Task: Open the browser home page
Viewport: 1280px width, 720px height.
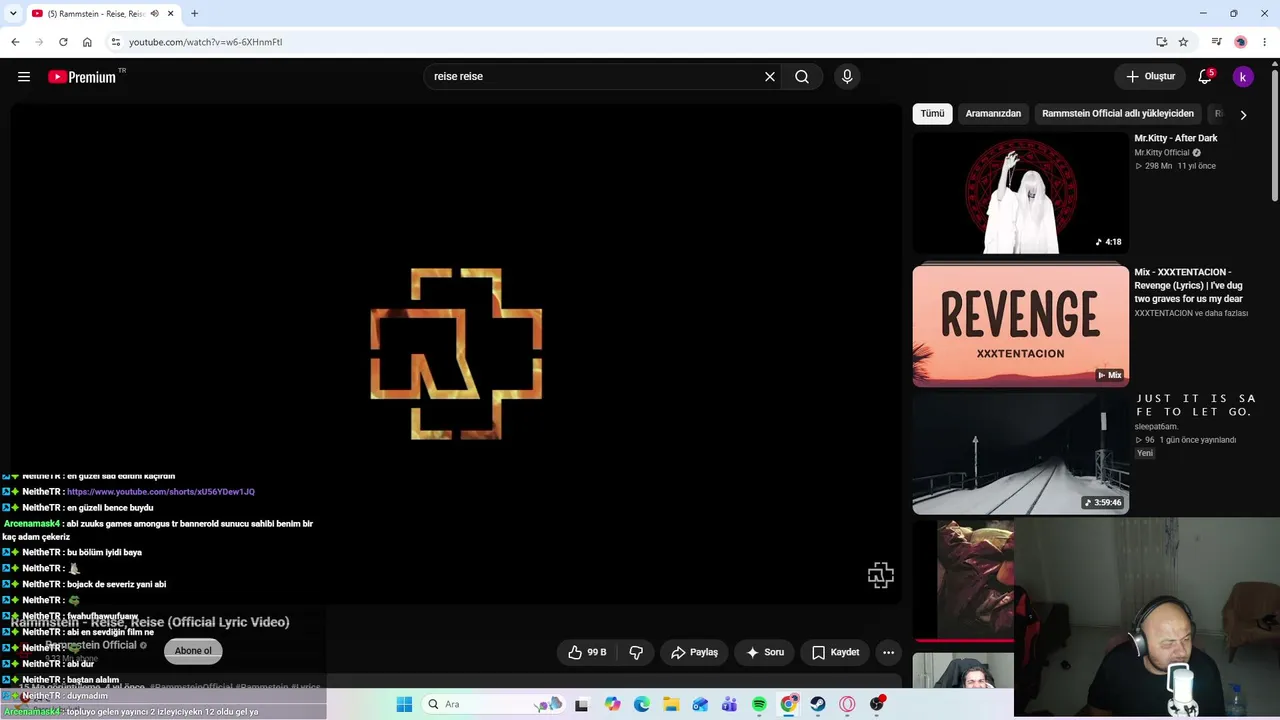Action: pos(87,42)
